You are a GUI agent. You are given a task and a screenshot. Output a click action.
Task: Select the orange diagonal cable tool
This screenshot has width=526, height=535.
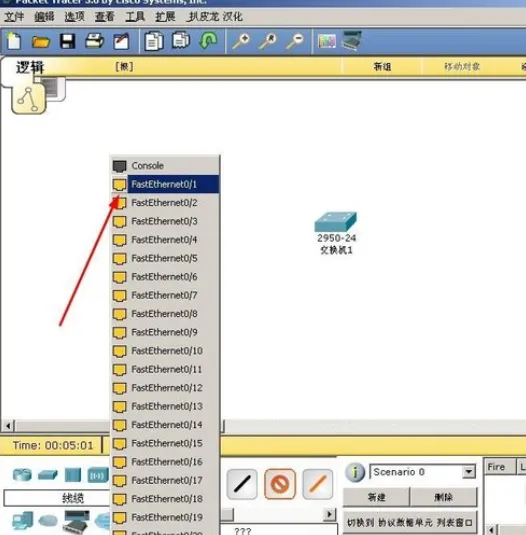(x=318, y=484)
